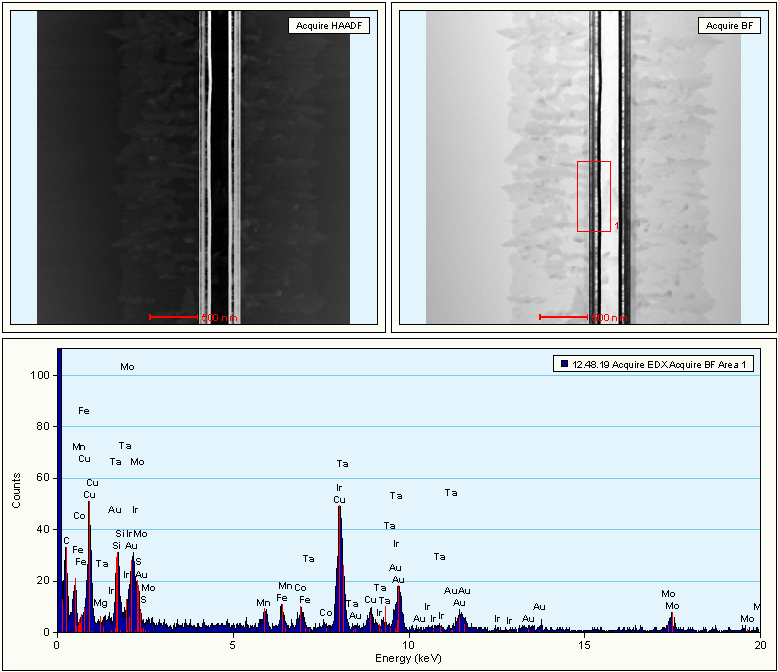Click the 100 tick on counts axis
This screenshot has height=672, width=778.
[x=39, y=375]
